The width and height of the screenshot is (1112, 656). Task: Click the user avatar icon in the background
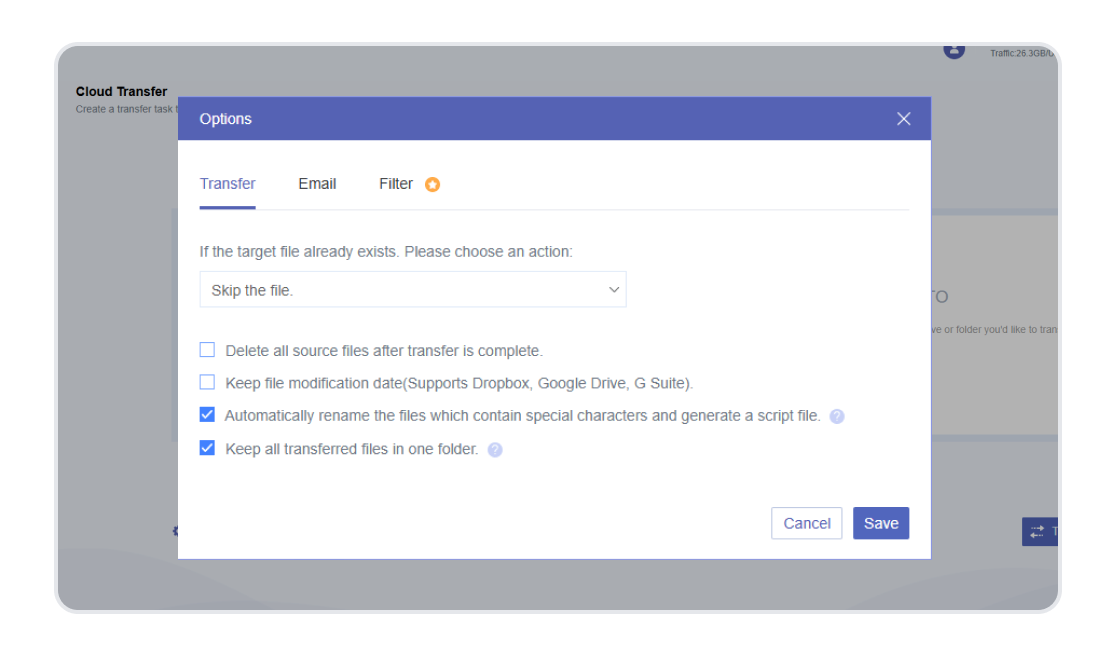(954, 51)
